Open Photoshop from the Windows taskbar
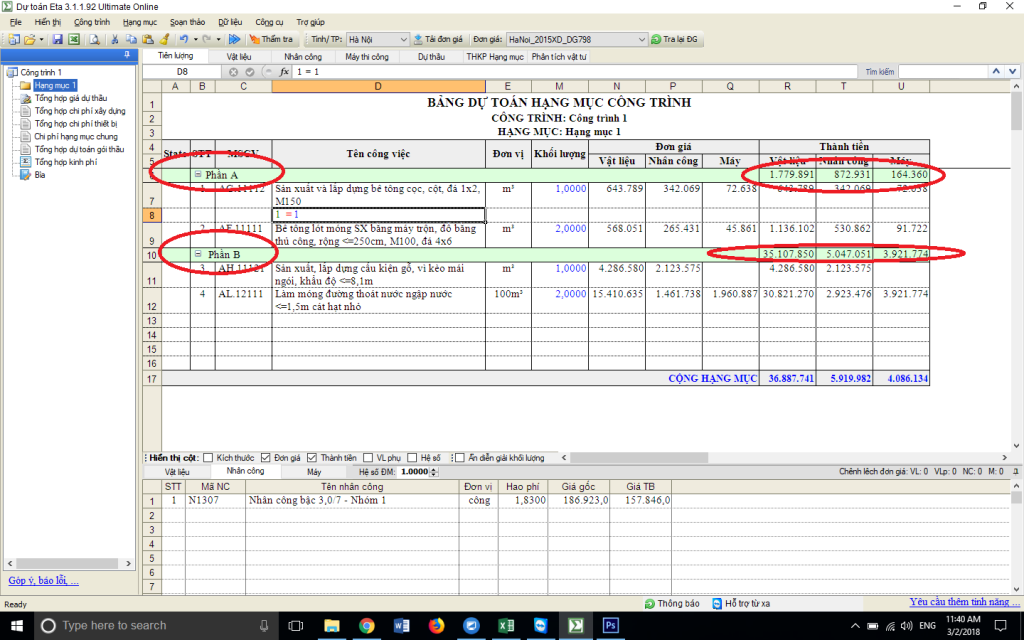The image size is (1024, 640). (x=610, y=625)
